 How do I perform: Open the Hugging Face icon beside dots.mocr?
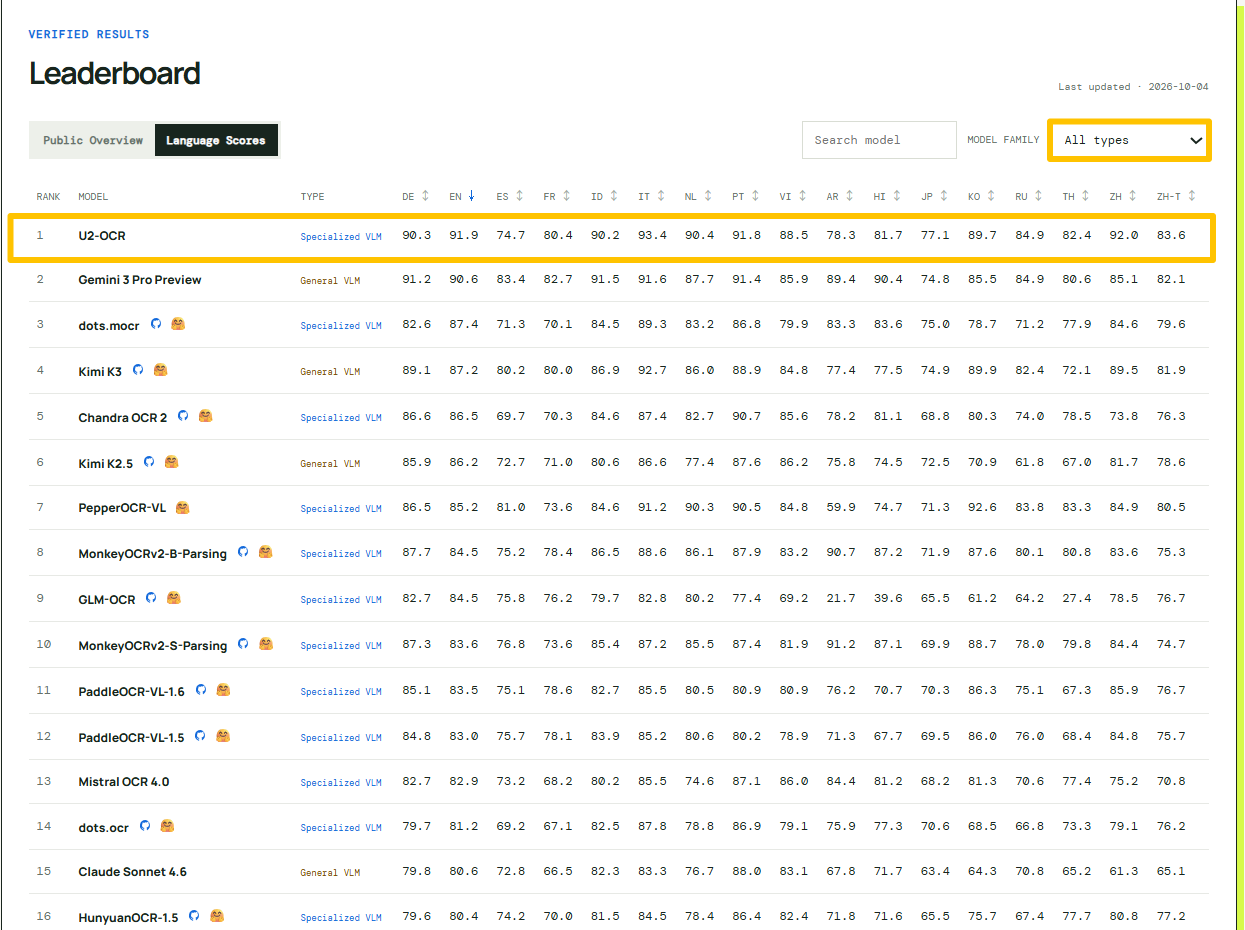[178, 324]
